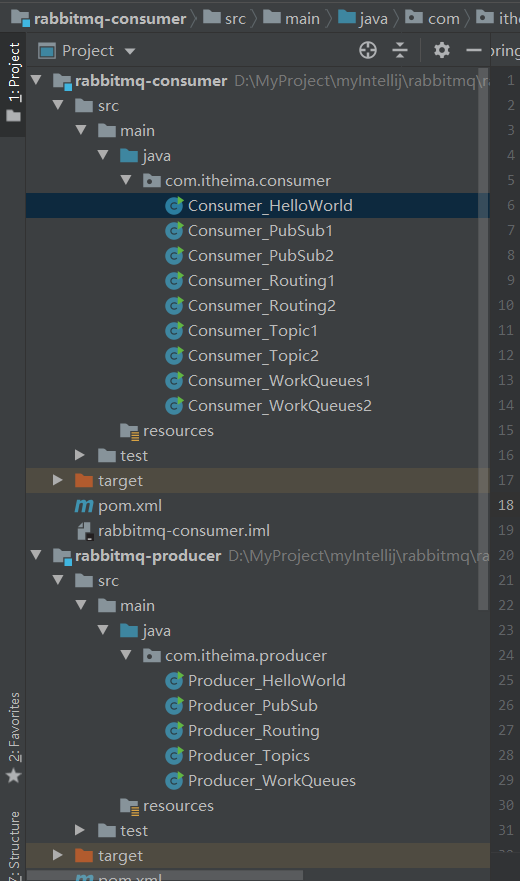
Task: Expand the producer test folder
Action: [80, 830]
